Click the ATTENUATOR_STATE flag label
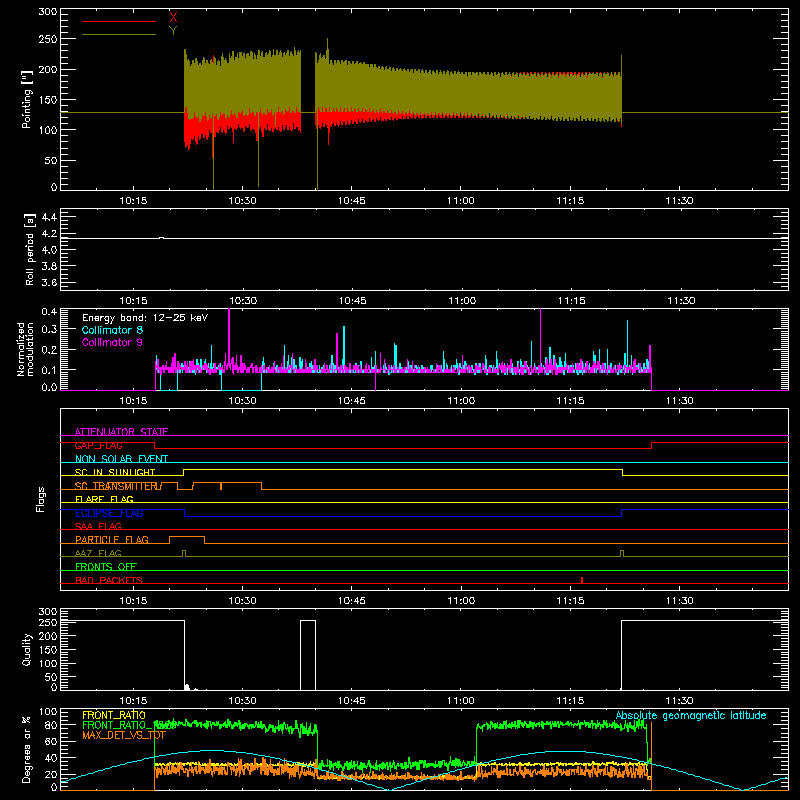800x800 pixels. [121, 432]
